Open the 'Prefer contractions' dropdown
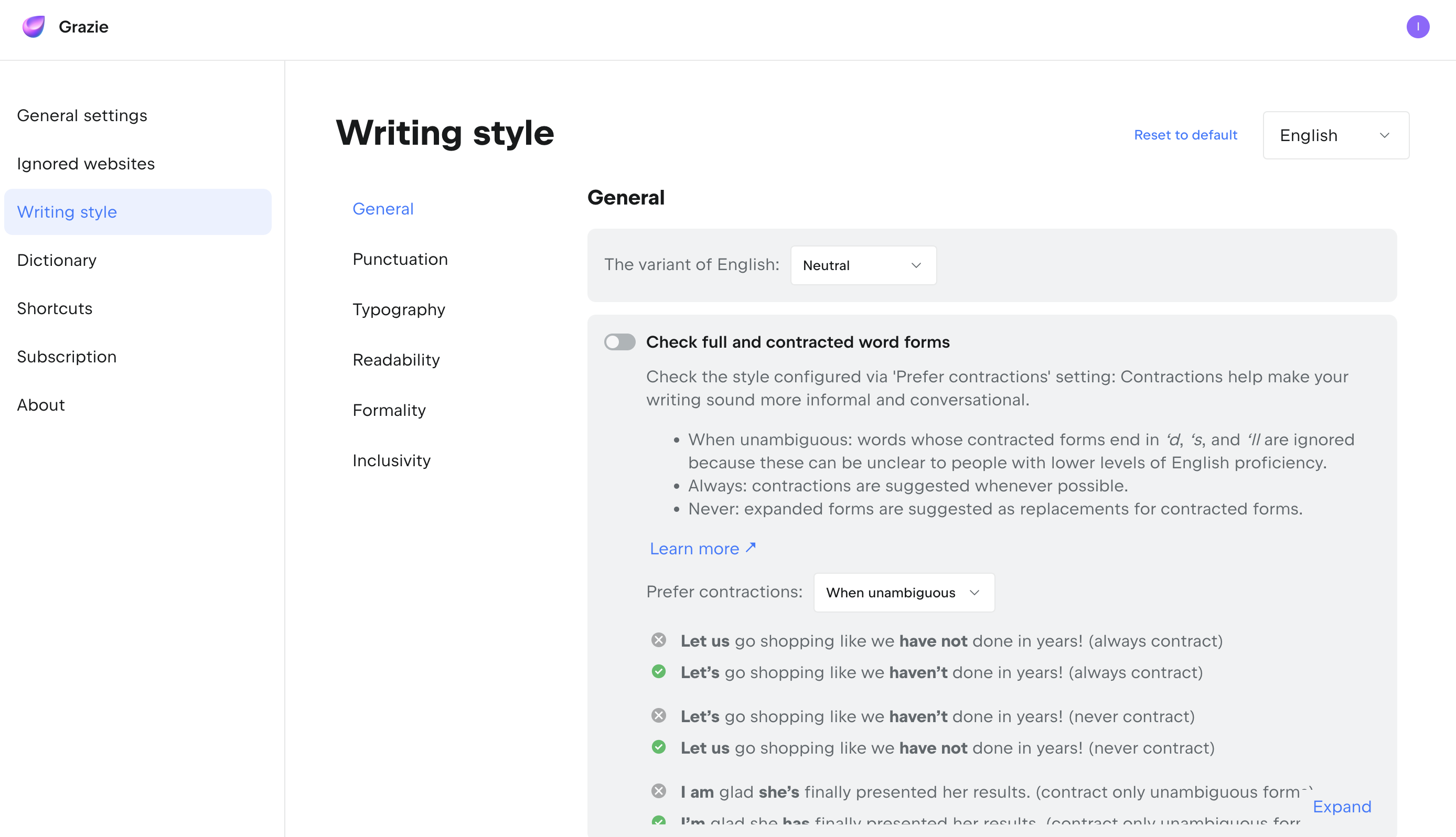The image size is (1456, 837). (904, 593)
